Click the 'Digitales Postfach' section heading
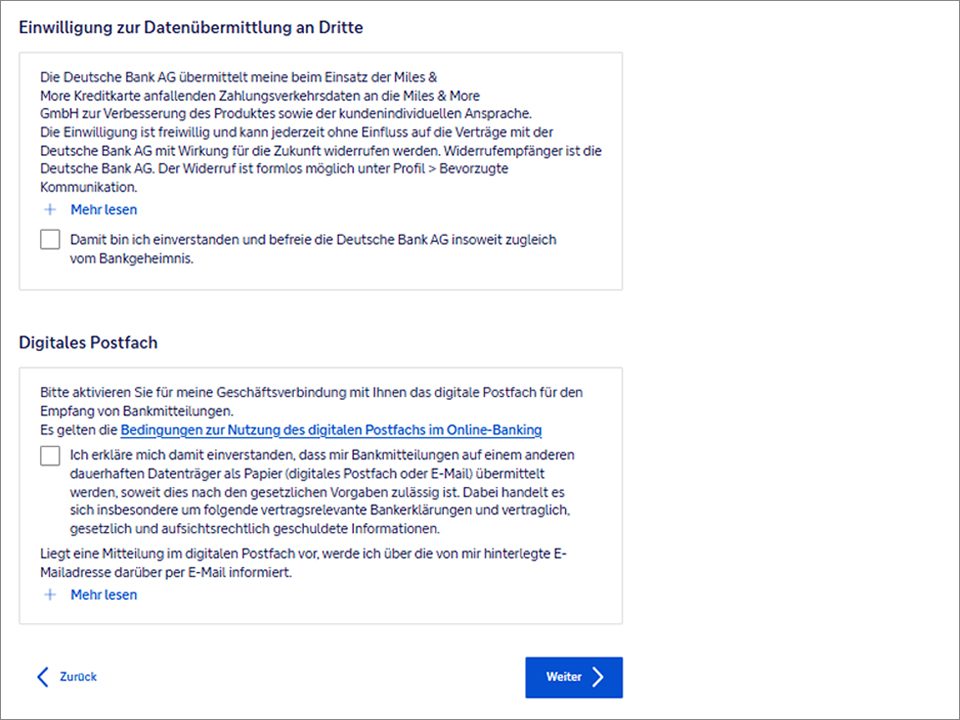Viewport: 960px width, 720px height. point(88,343)
